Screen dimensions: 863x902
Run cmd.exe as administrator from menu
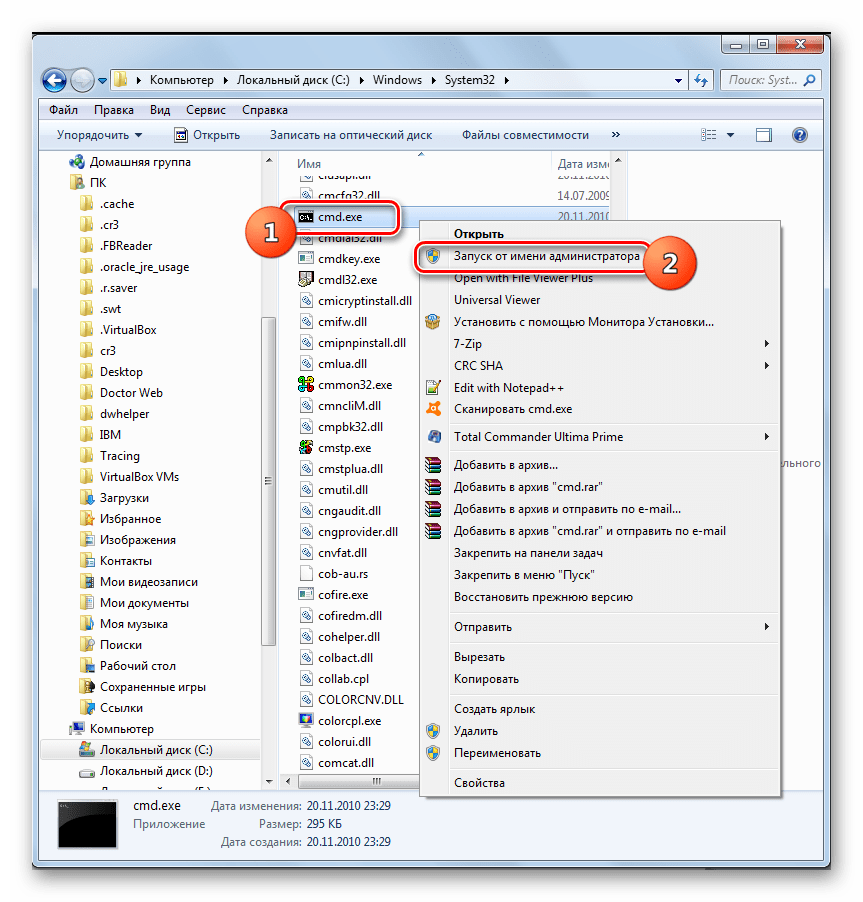pyautogui.click(x=546, y=256)
